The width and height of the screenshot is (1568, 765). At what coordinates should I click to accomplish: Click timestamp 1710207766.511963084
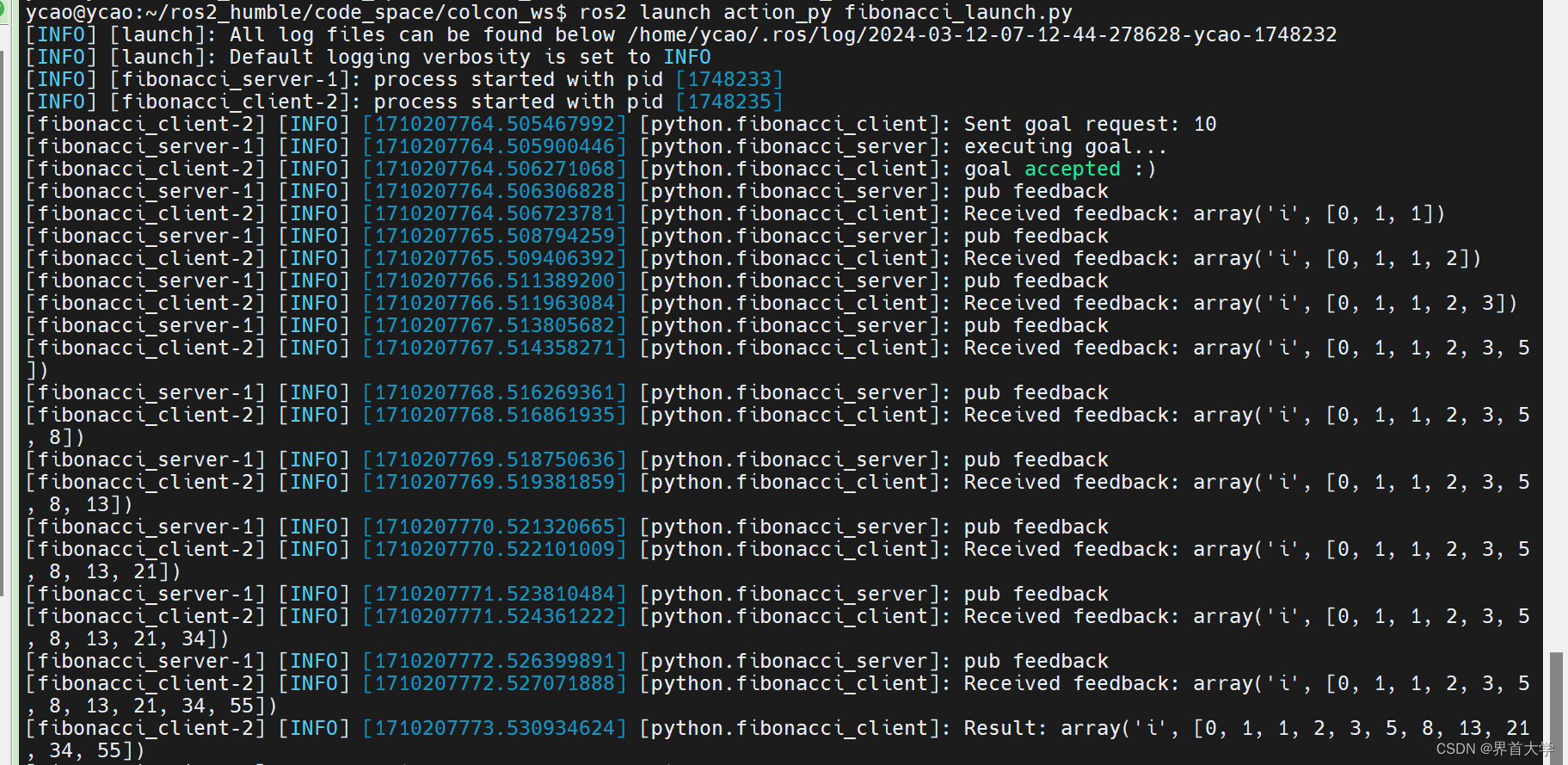pos(495,303)
